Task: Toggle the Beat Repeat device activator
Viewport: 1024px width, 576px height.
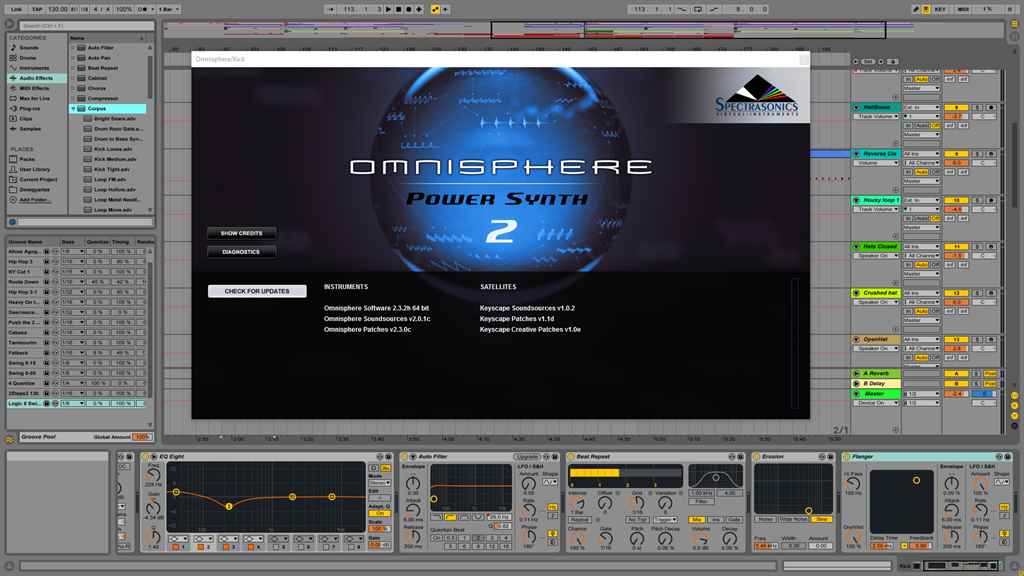Action: (570, 456)
